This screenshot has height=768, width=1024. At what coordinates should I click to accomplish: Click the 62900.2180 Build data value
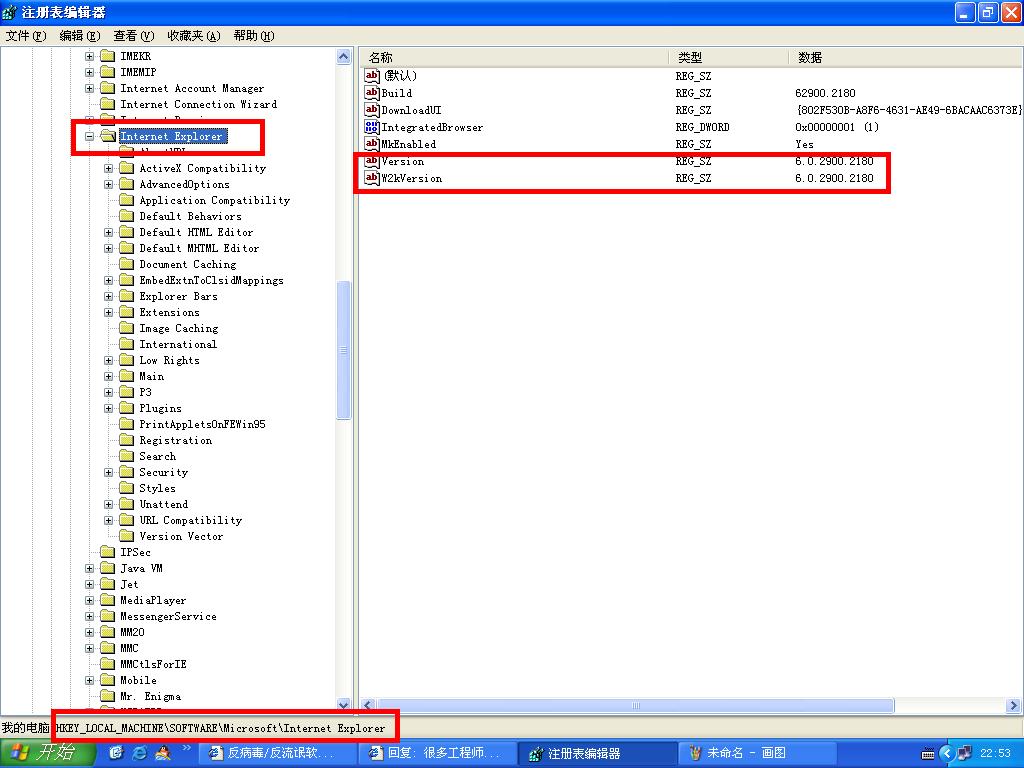(825, 93)
